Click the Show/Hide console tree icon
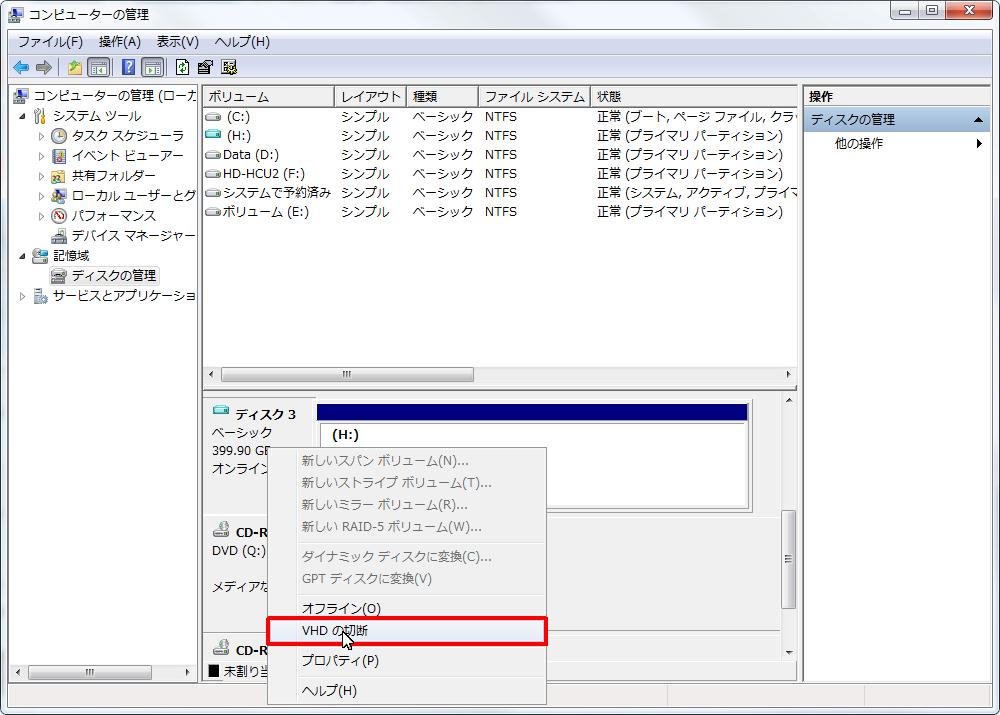1000x715 pixels. 99,67
